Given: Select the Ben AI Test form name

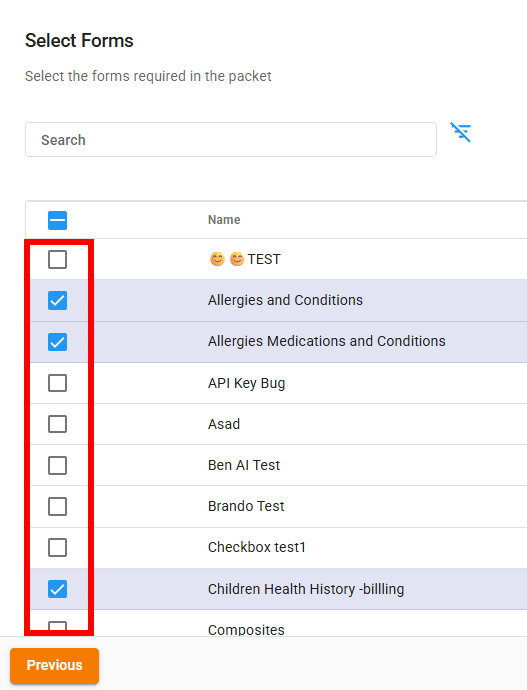Looking at the screenshot, I should click(x=244, y=465).
